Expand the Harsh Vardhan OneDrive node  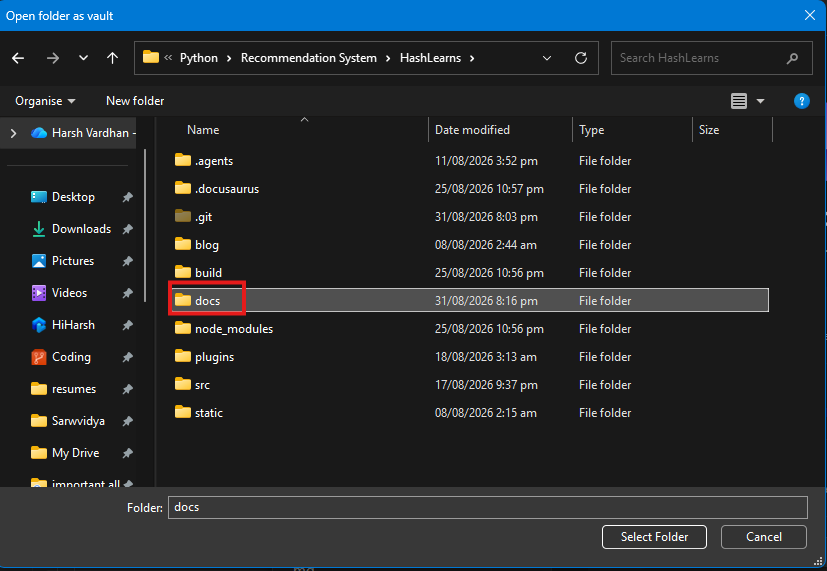(13, 133)
